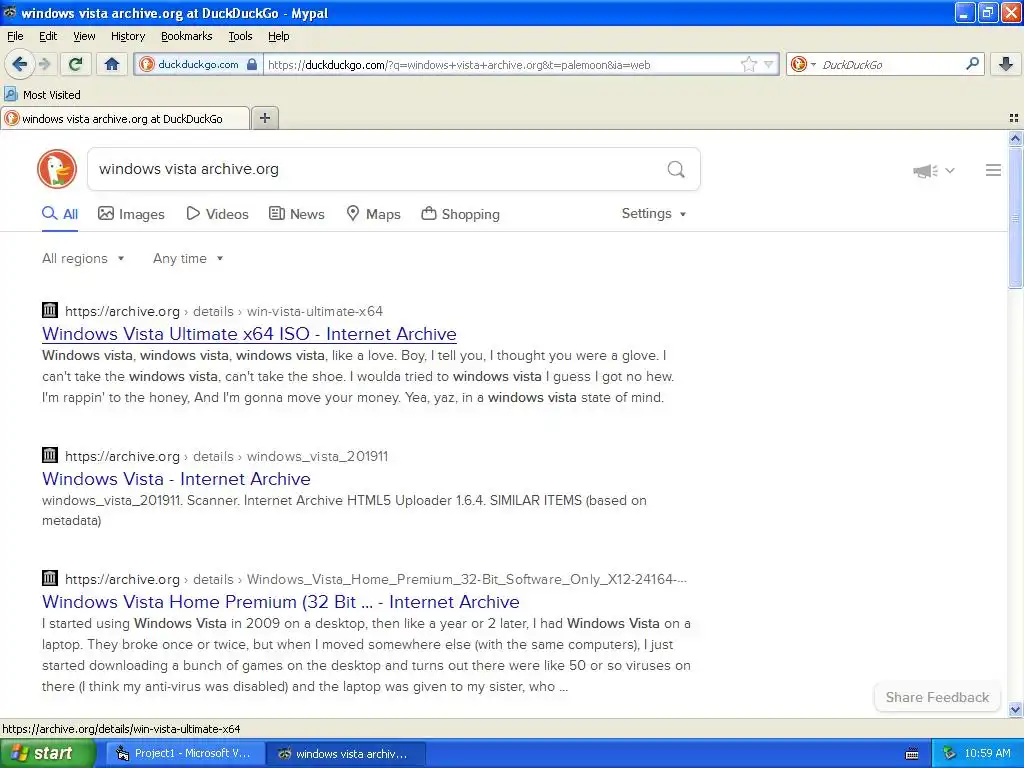Click the search bar magnifier icon
The image size is (1024, 768).
coord(972,63)
